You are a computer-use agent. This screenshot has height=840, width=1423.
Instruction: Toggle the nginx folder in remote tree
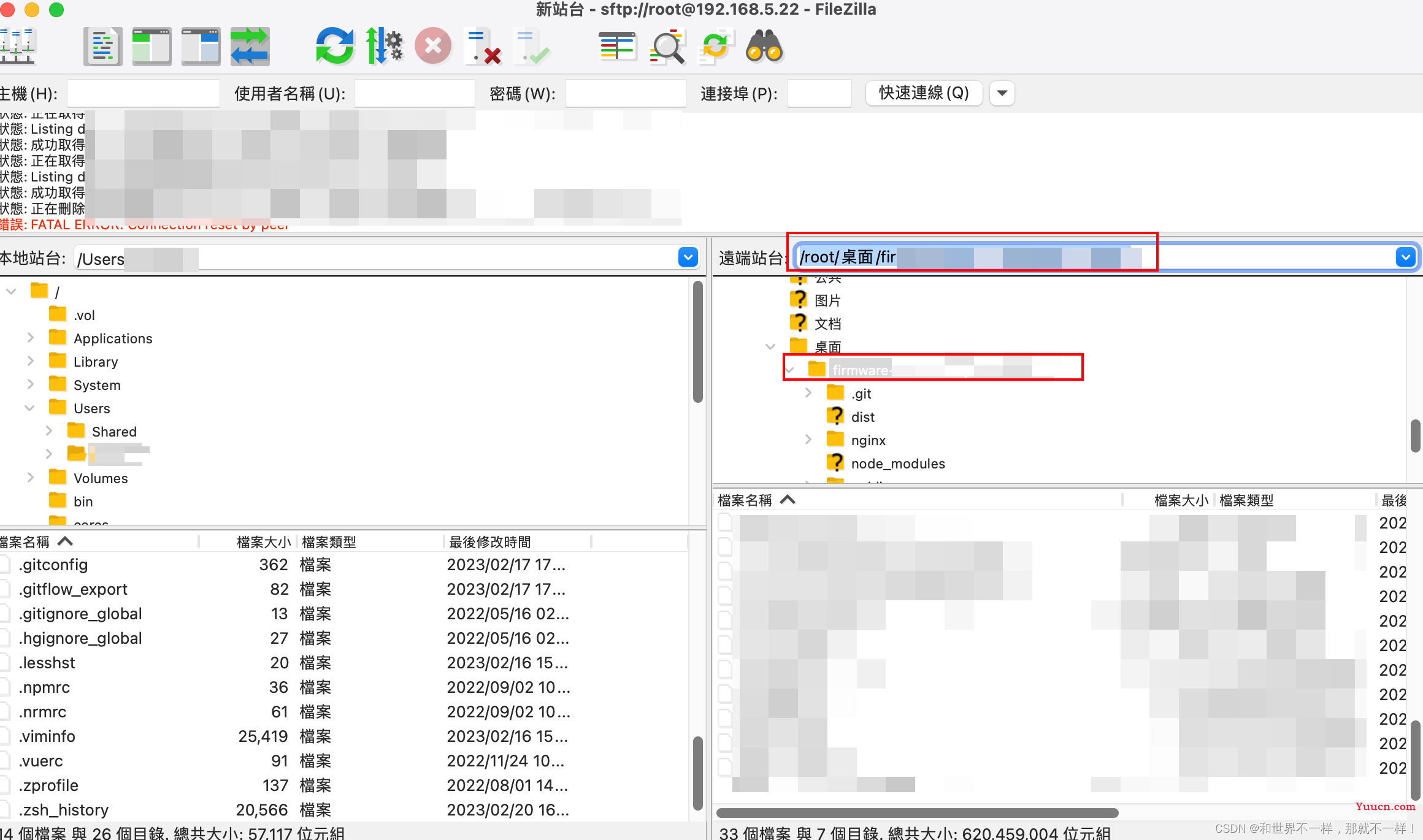pyautogui.click(x=808, y=439)
